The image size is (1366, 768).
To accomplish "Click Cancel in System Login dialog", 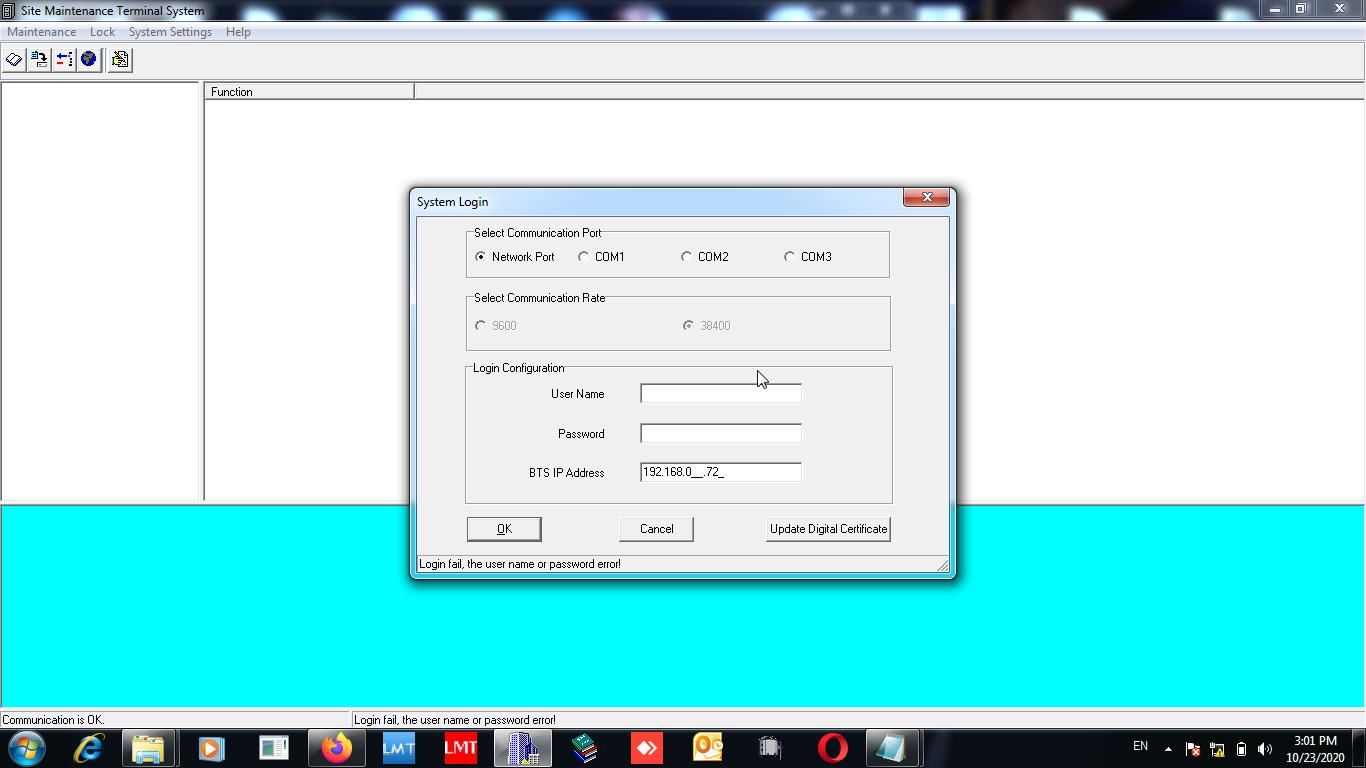I will tap(656, 529).
